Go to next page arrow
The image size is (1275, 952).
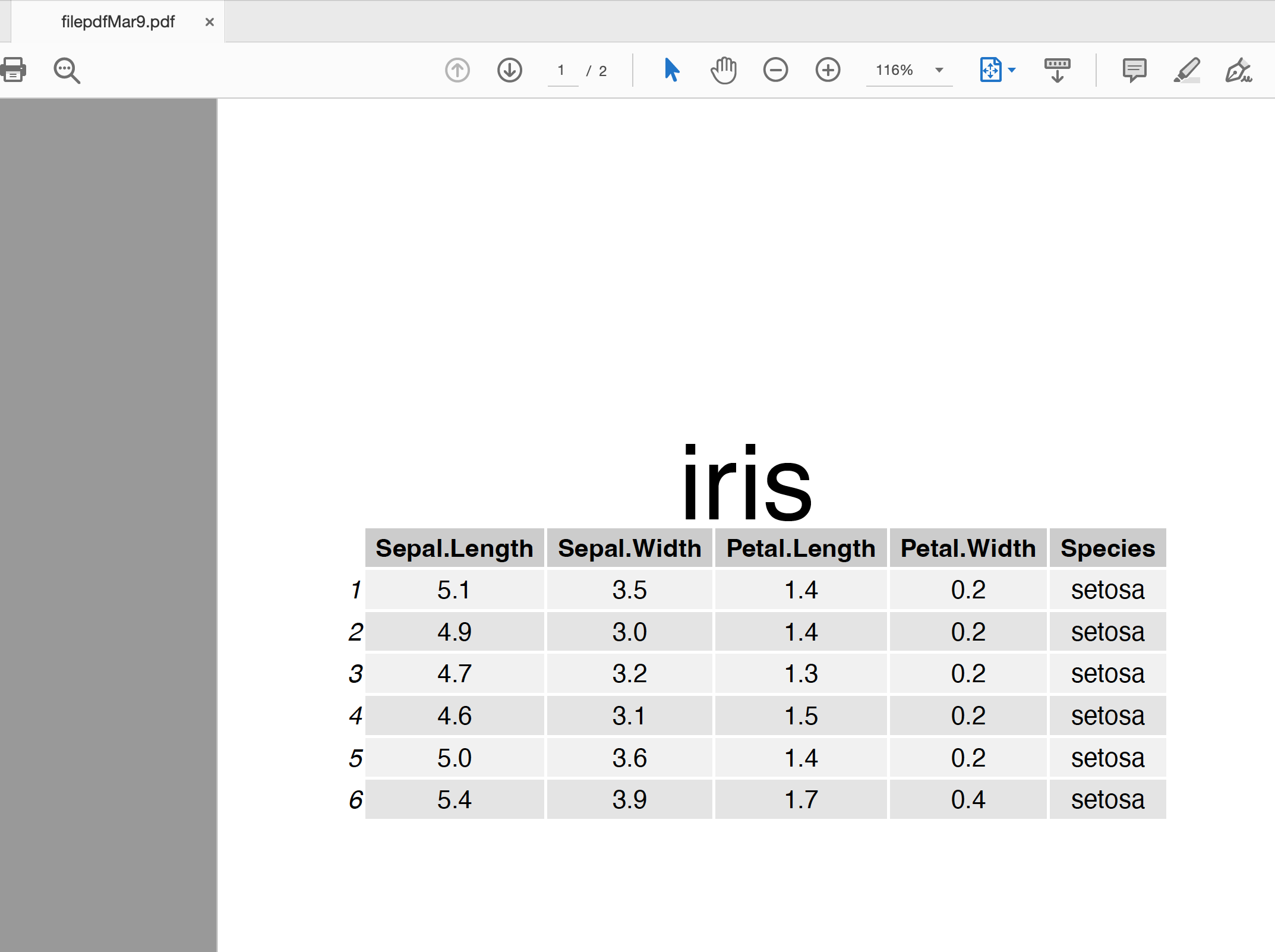pyautogui.click(x=509, y=70)
